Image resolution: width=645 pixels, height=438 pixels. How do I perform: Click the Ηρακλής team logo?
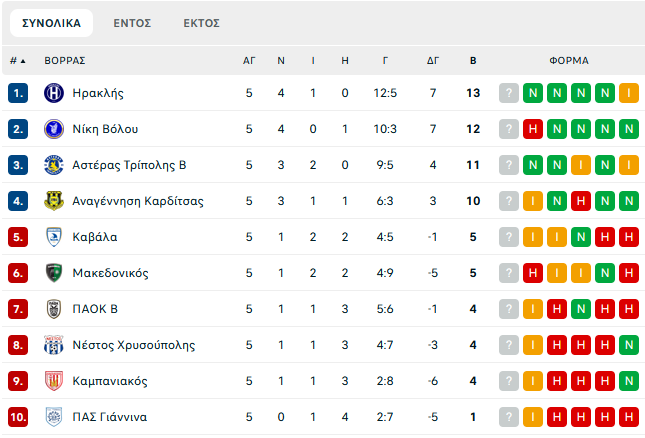(x=54, y=93)
